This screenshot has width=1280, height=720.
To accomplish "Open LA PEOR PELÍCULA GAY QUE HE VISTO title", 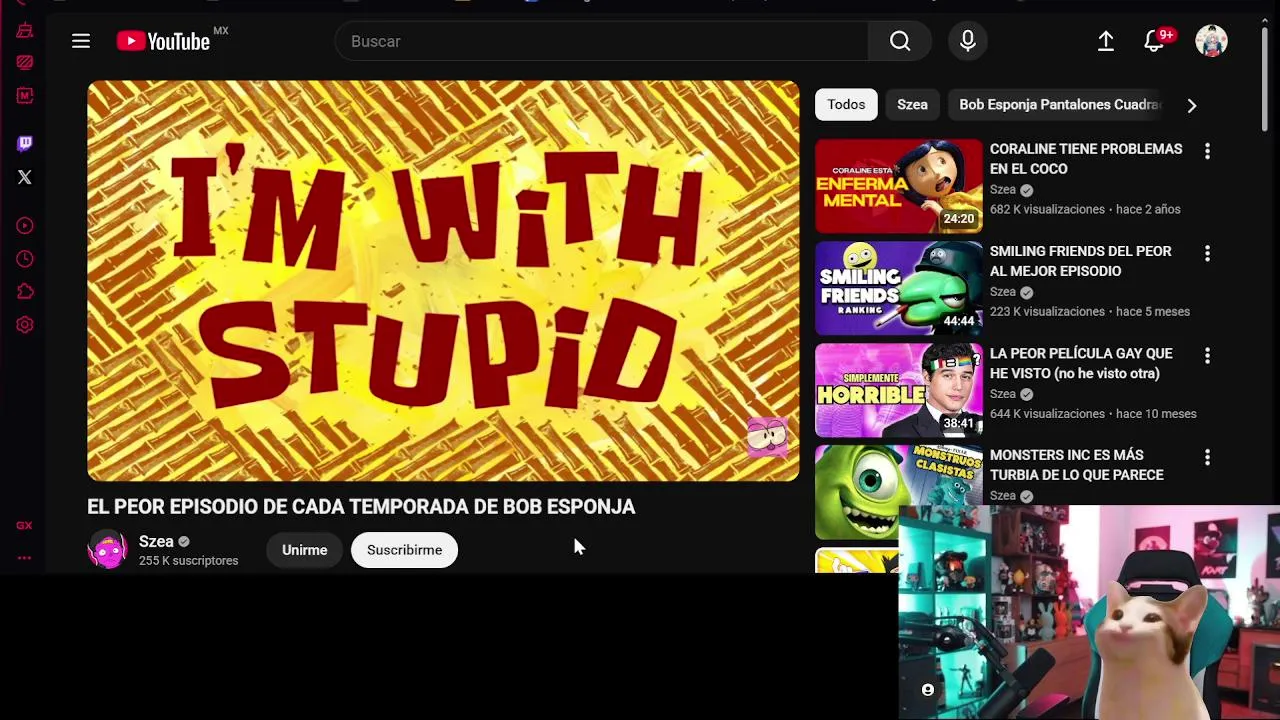I will point(1081,363).
